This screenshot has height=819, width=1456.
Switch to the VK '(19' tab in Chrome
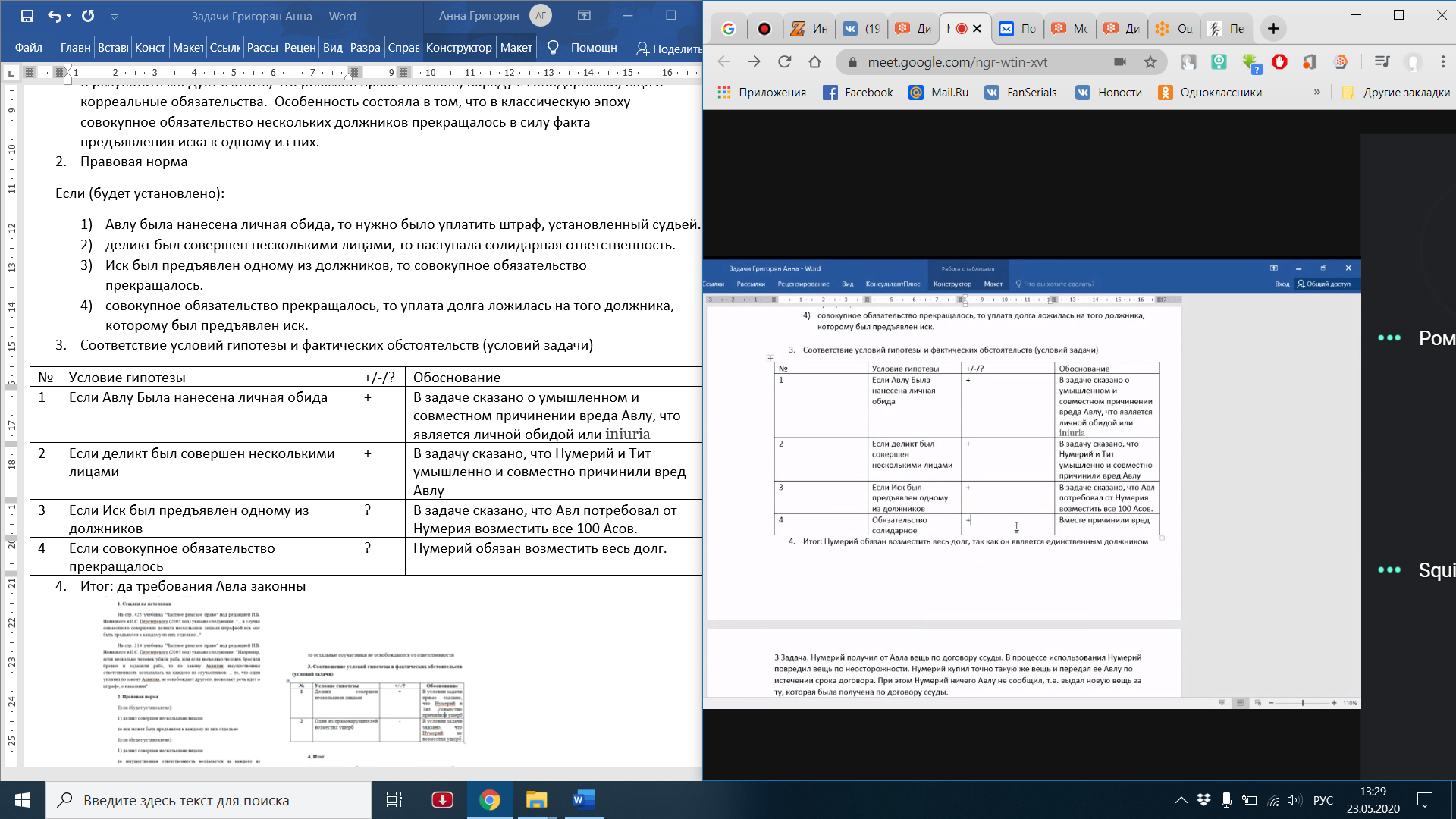pos(861,29)
